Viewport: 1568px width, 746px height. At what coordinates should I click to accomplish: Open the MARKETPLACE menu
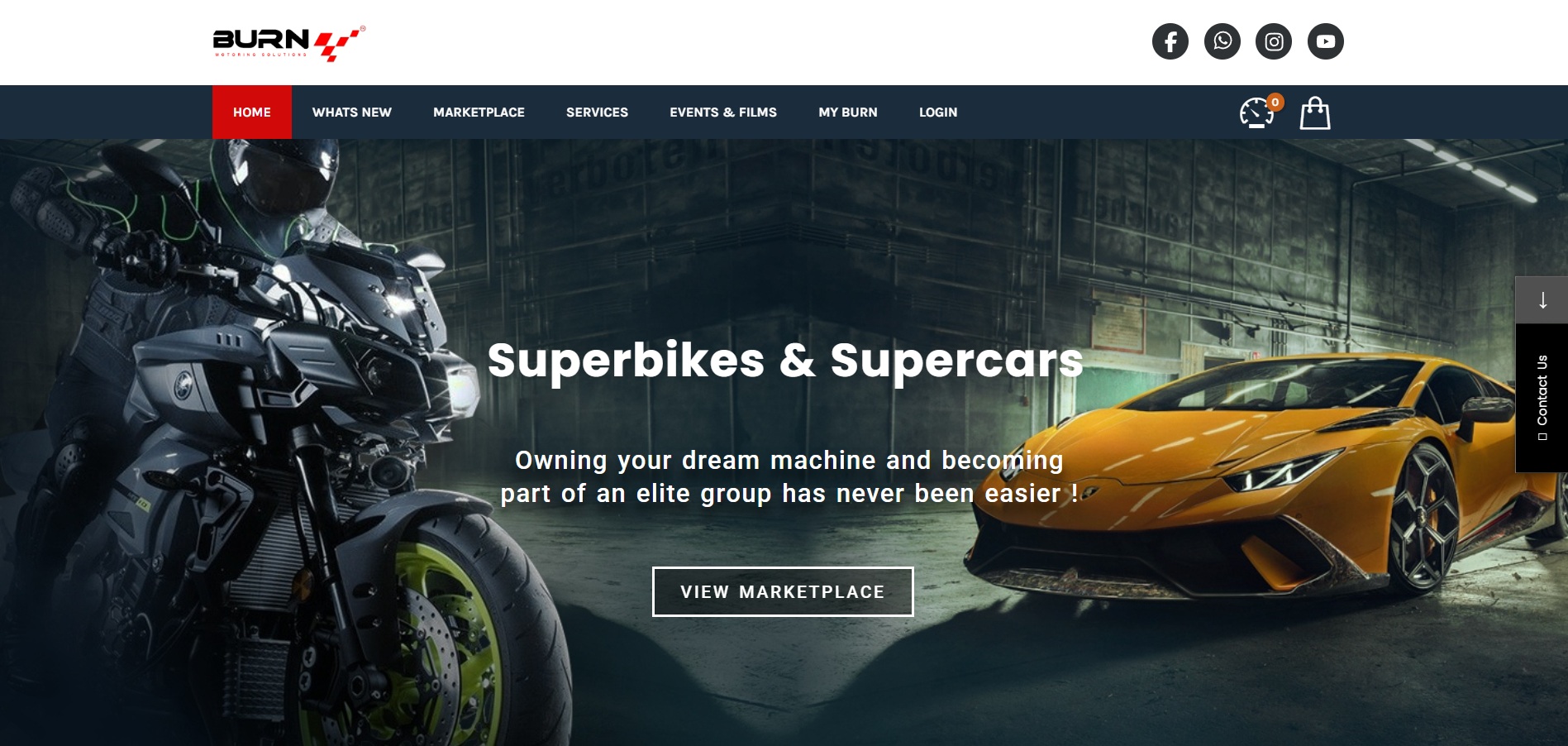[479, 112]
